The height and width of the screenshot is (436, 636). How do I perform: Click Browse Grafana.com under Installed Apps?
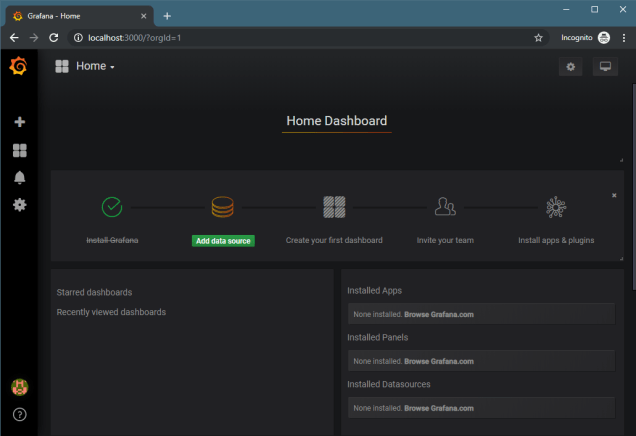439,314
